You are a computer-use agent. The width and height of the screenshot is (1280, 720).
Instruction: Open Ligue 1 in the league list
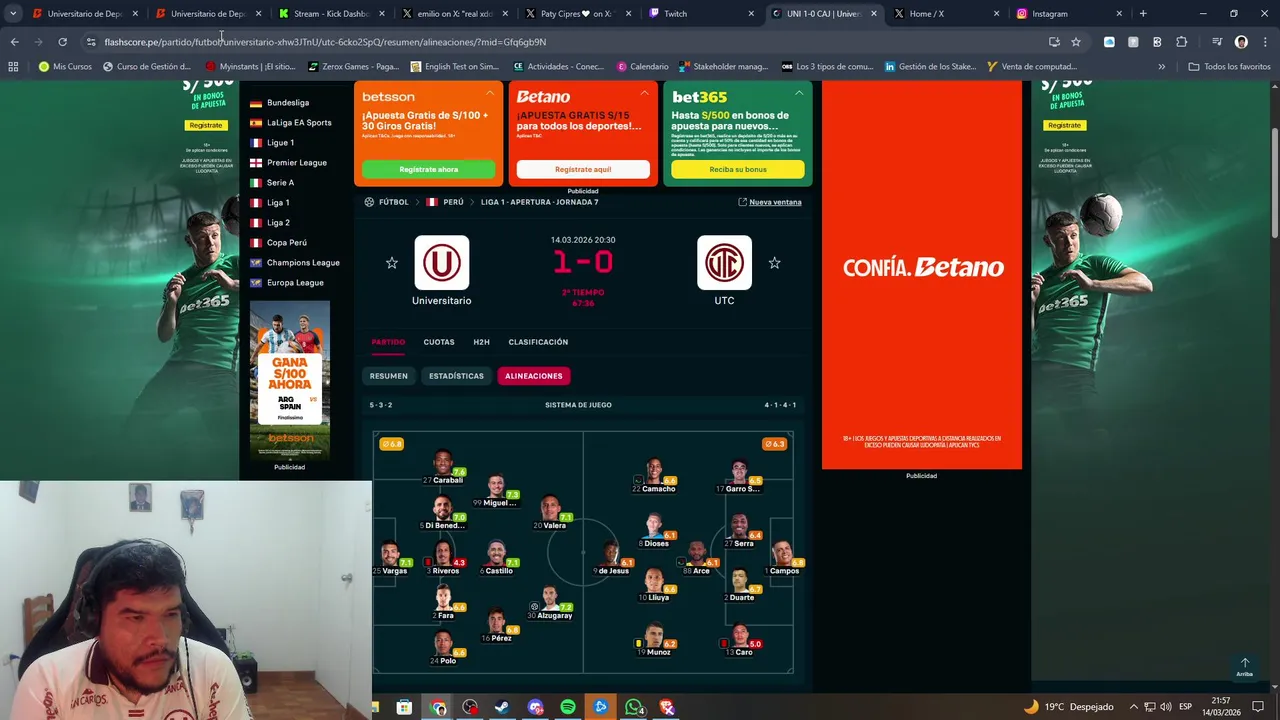[x=280, y=143]
